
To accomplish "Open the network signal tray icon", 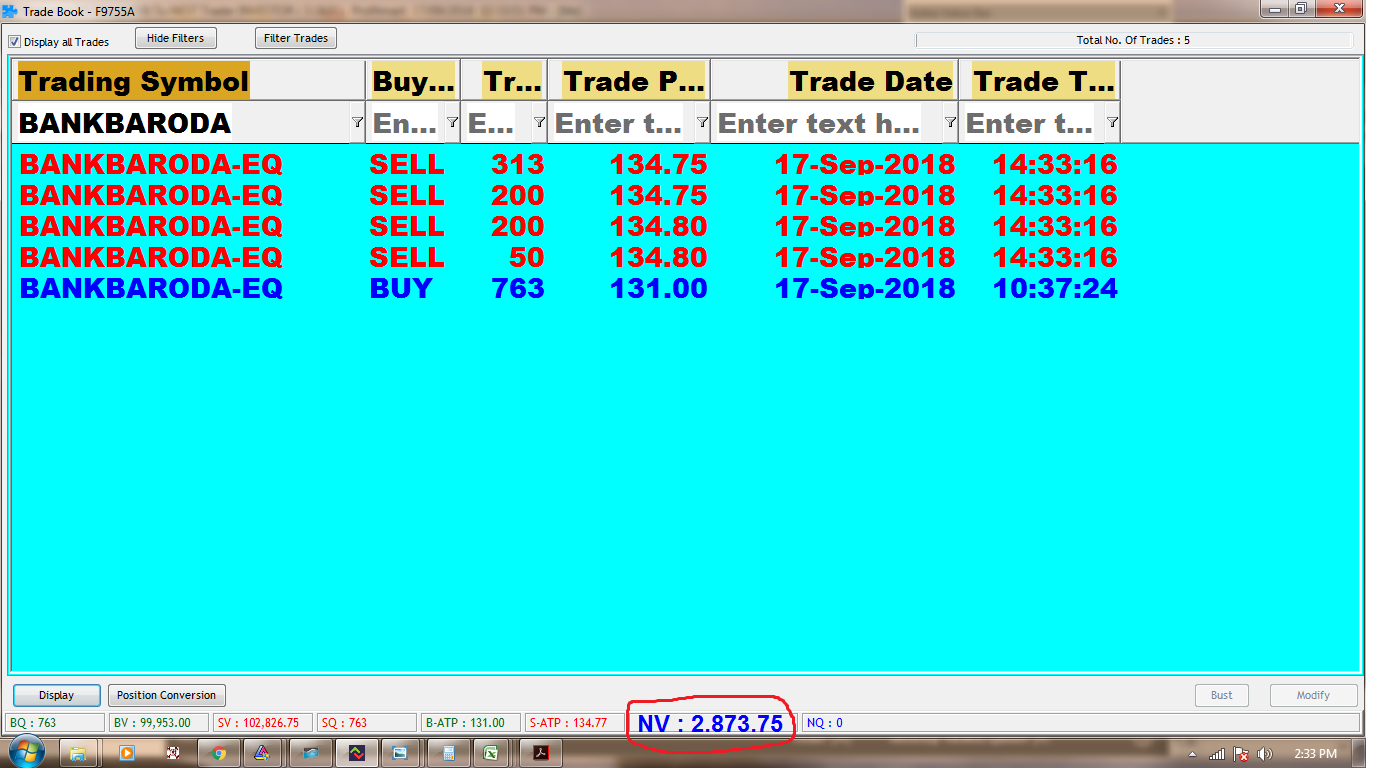I will [x=1217, y=754].
